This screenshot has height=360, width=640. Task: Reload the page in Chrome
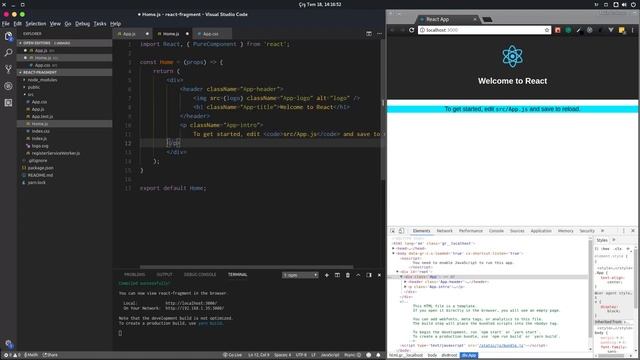pos(411,30)
